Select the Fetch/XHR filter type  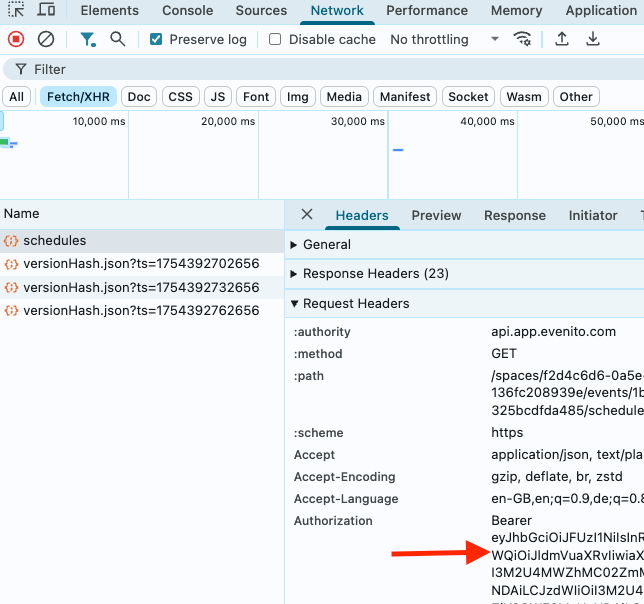[x=79, y=97]
